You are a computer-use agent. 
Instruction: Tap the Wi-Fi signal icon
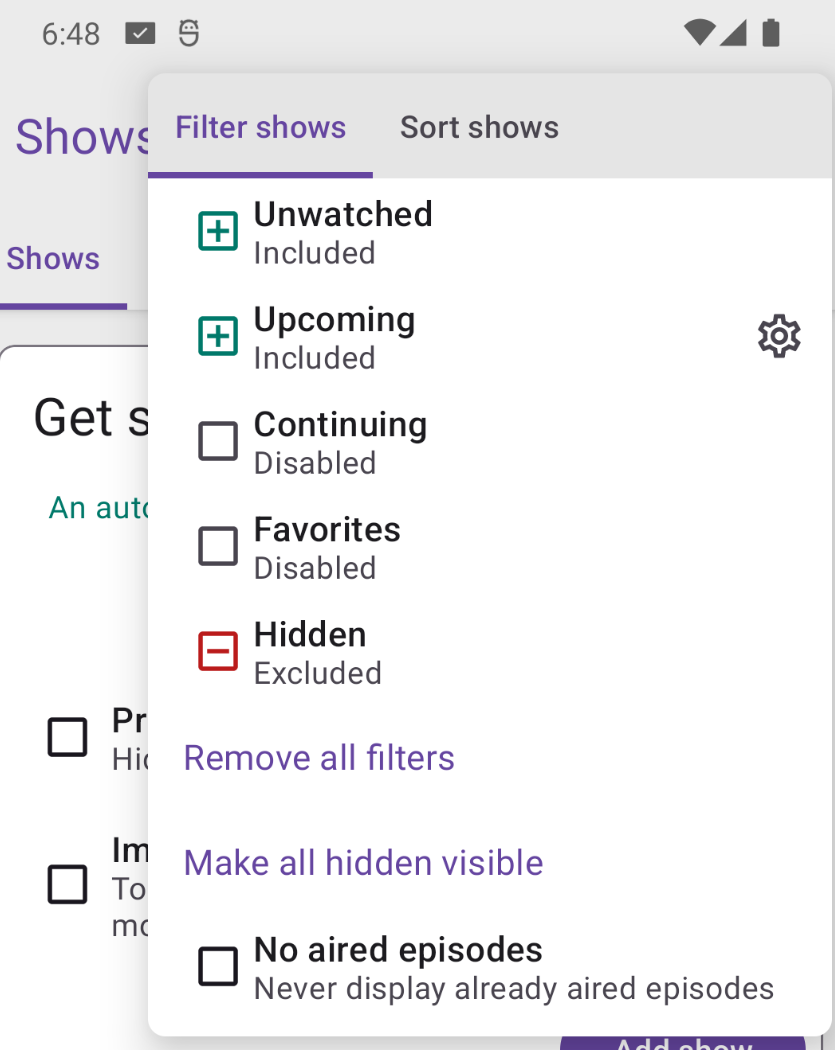tap(699, 33)
